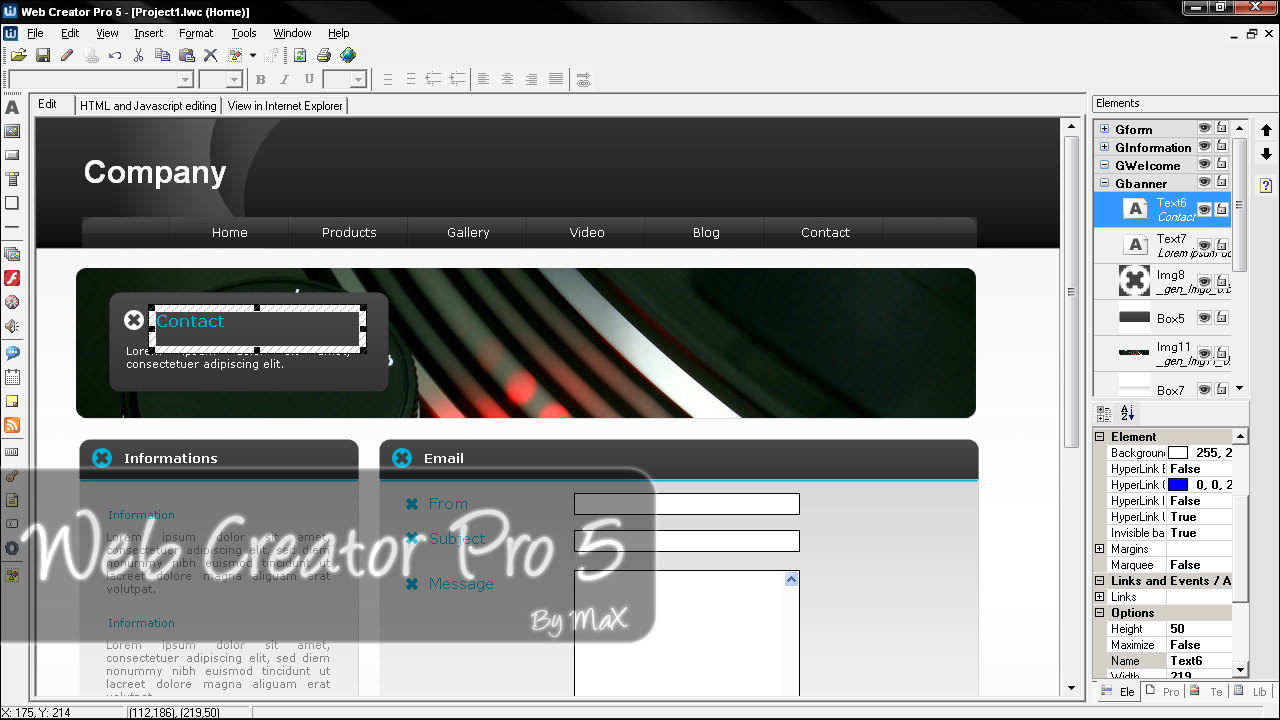Image resolution: width=1280 pixels, height=720 pixels.
Task: Hide the Text6 element using its eye
Action: tap(1204, 210)
